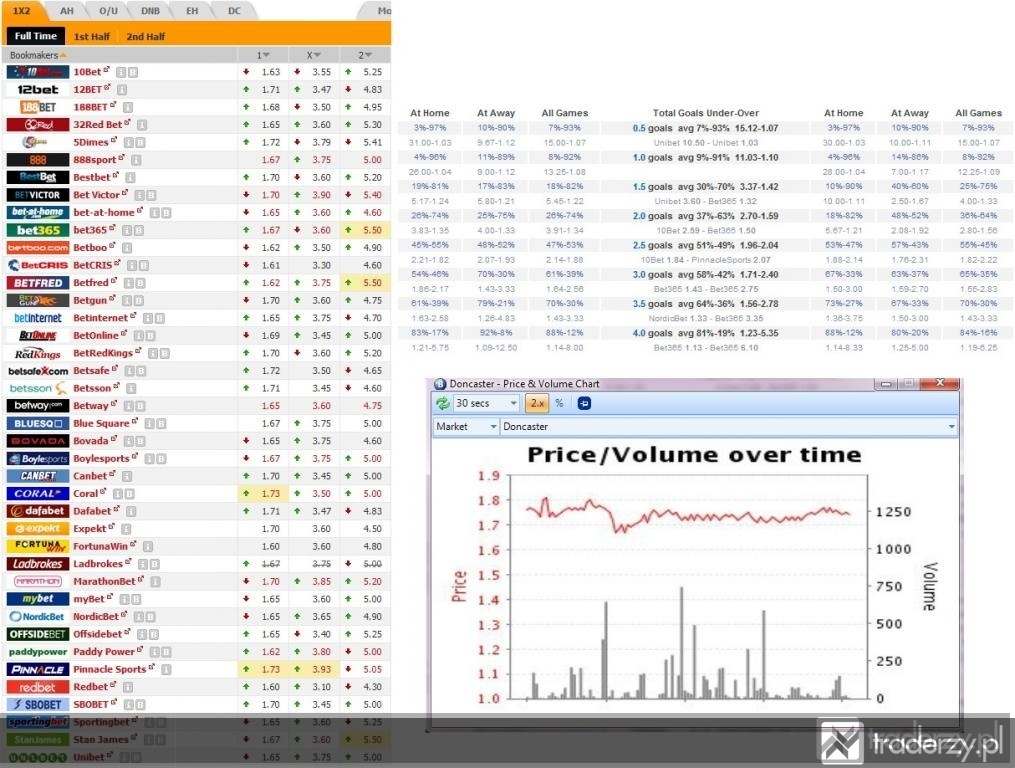The height and width of the screenshot is (768, 1015).
Task: Switch to the O/U tab
Action: pos(108,11)
